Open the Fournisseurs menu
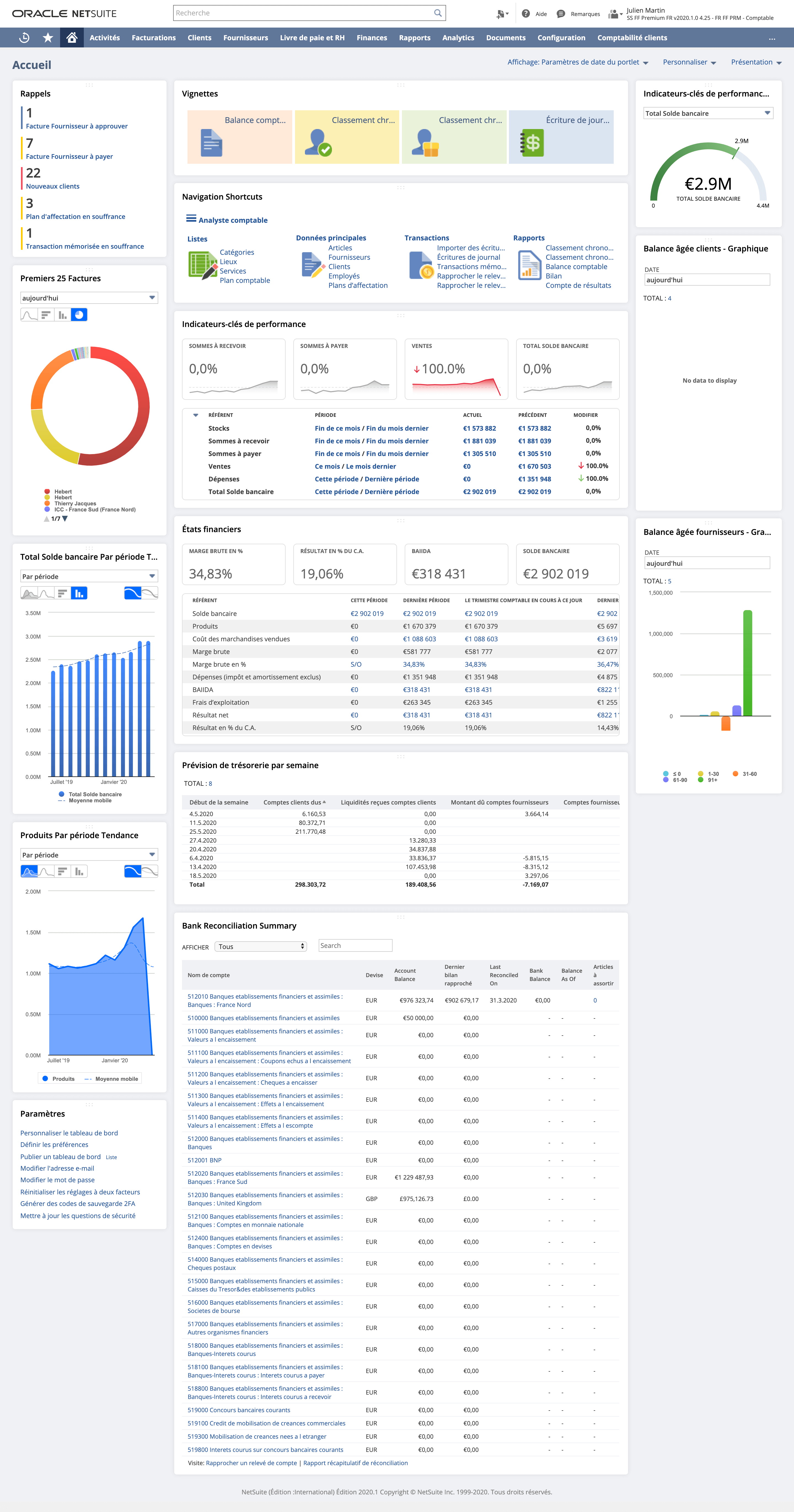This screenshot has height=1512, width=794. pyautogui.click(x=245, y=37)
